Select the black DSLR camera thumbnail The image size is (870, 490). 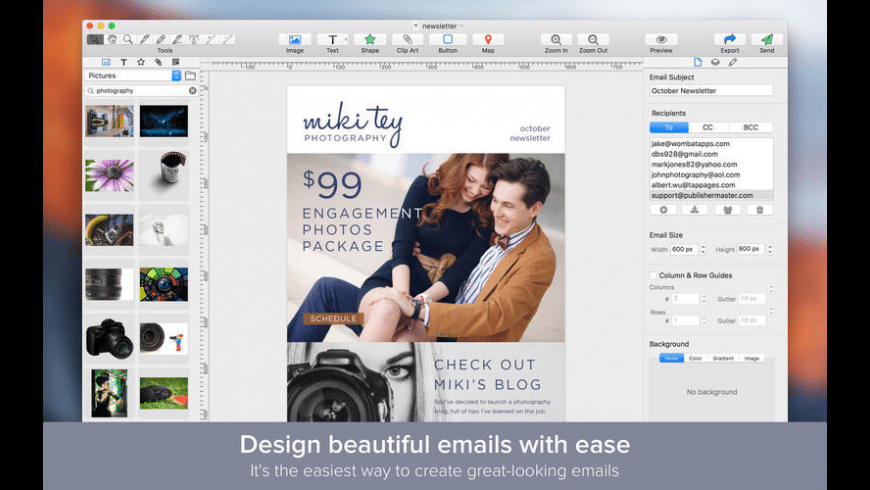point(109,339)
